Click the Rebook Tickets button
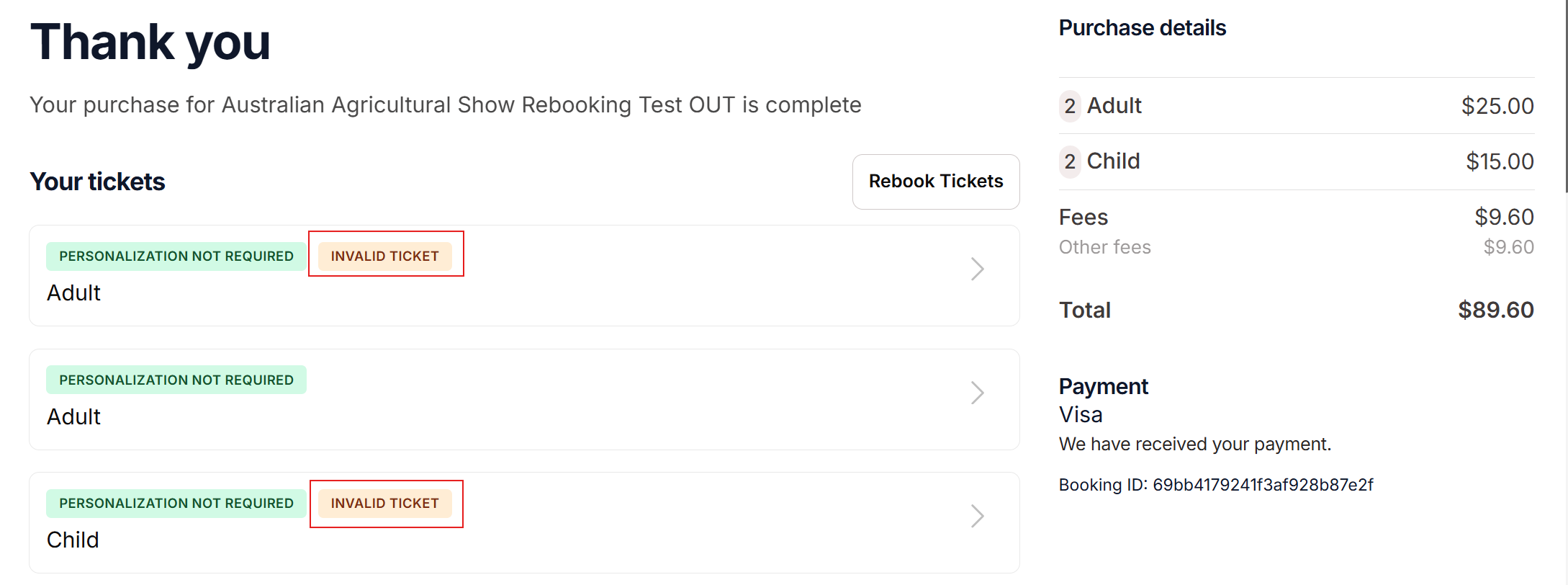1568x585 pixels. pyautogui.click(x=935, y=182)
